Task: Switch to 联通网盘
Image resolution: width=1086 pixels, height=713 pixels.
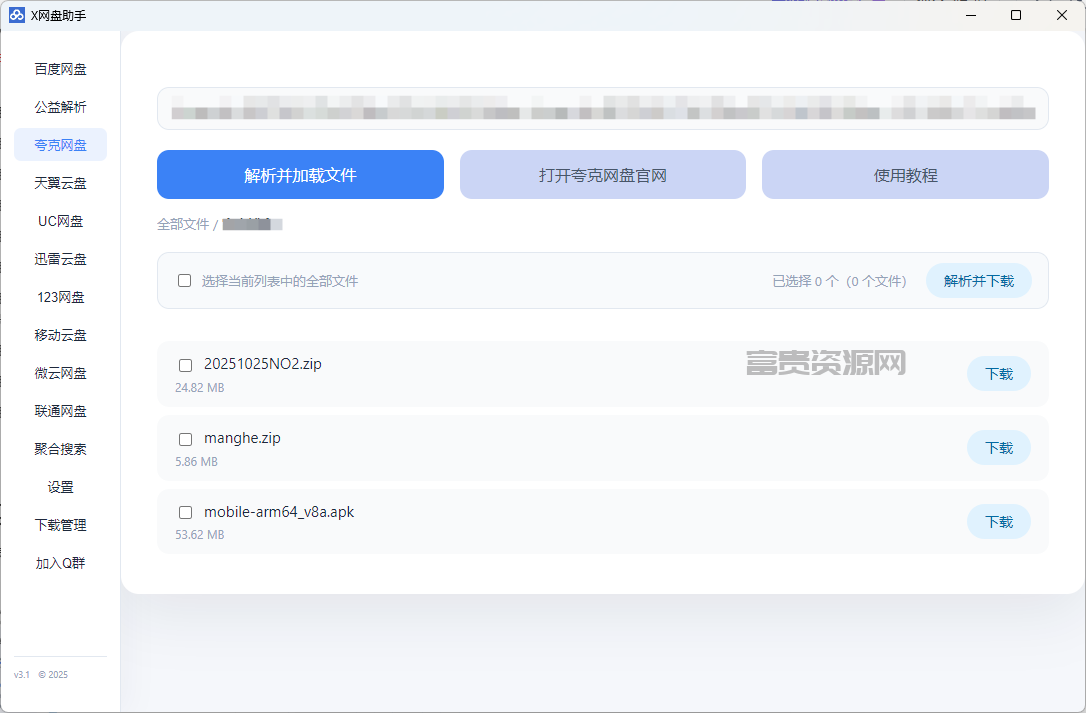Action: [60, 411]
